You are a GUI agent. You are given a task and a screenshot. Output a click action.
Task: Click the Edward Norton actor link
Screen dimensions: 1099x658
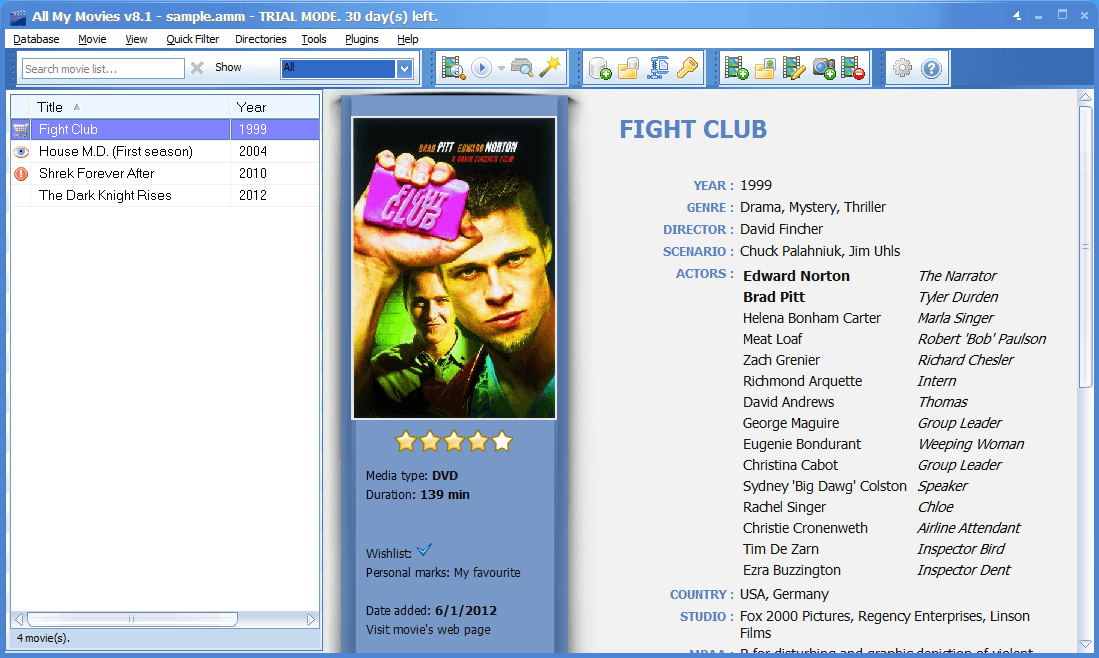click(x=796, y=276)
